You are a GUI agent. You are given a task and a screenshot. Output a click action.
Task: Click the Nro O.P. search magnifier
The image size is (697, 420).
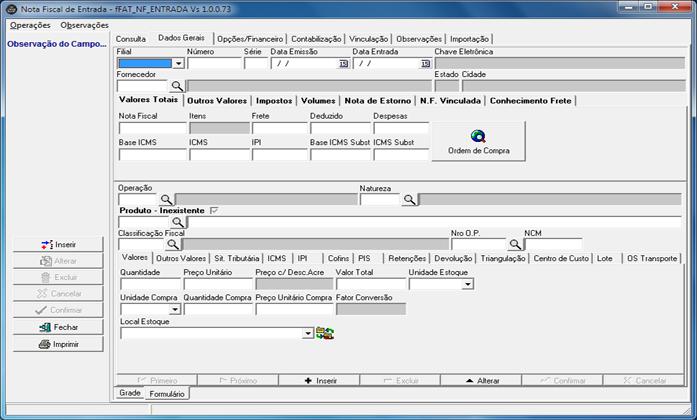[515, 244]
